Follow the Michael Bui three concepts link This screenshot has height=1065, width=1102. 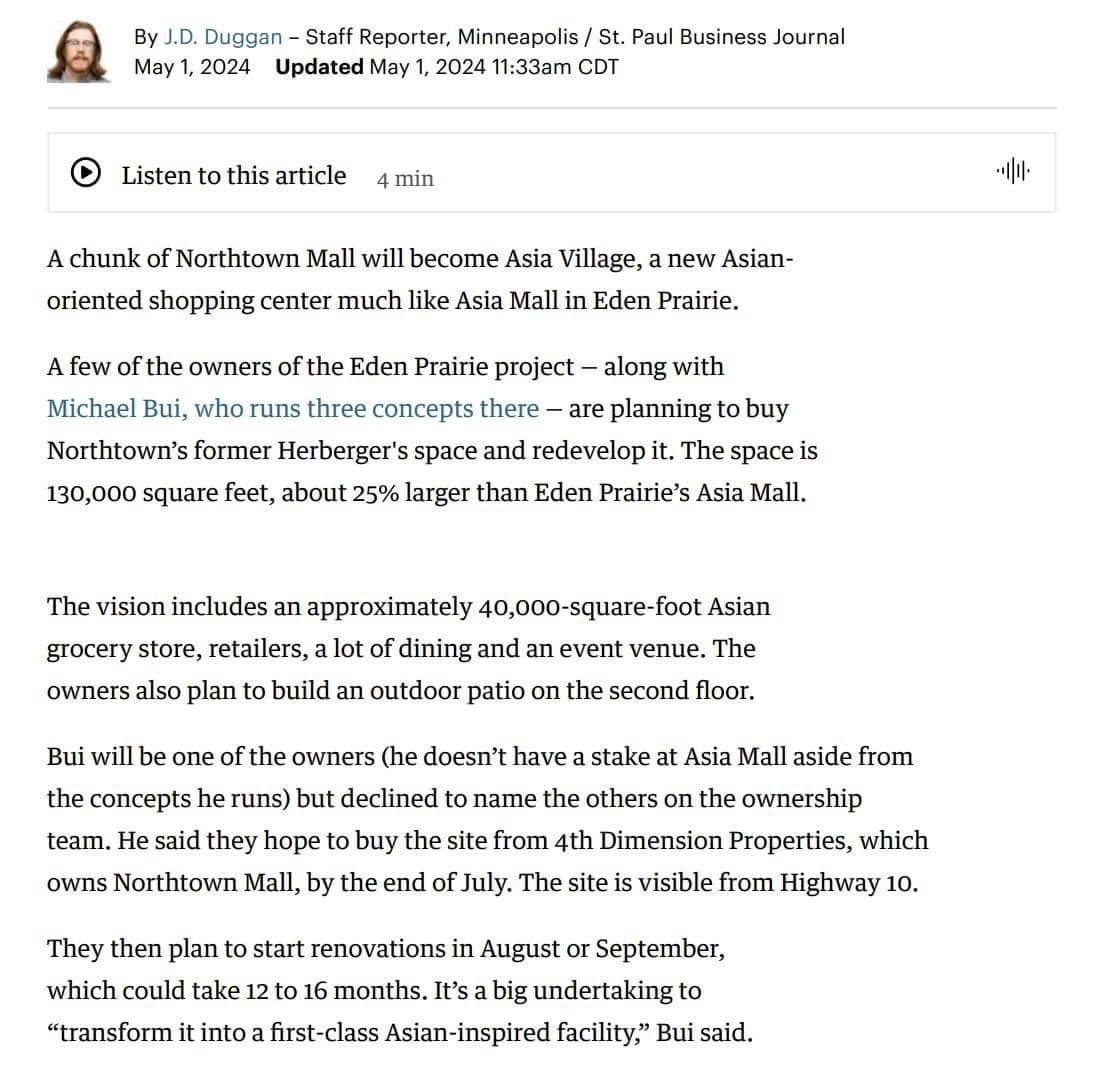[x=293, y=408]
